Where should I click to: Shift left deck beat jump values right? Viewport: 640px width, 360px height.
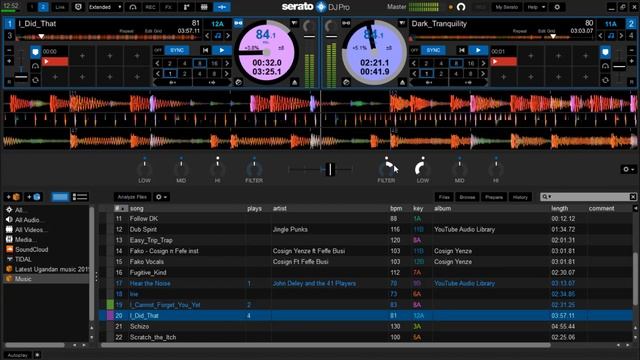pyautogui.click(x=227, y=74)
